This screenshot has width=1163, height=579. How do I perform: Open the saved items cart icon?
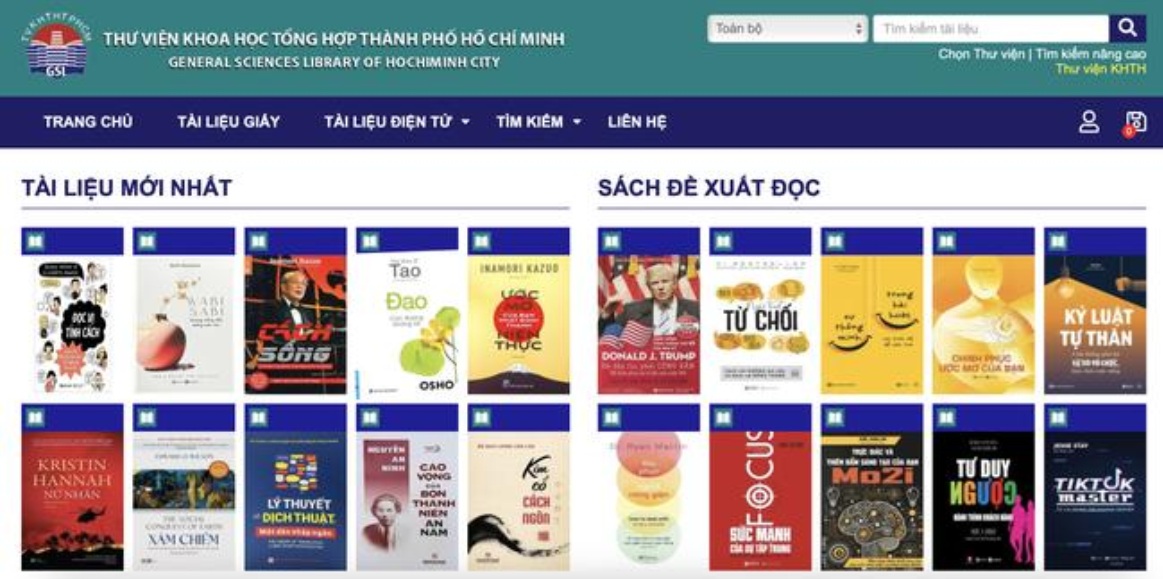tap(1135, 122)
